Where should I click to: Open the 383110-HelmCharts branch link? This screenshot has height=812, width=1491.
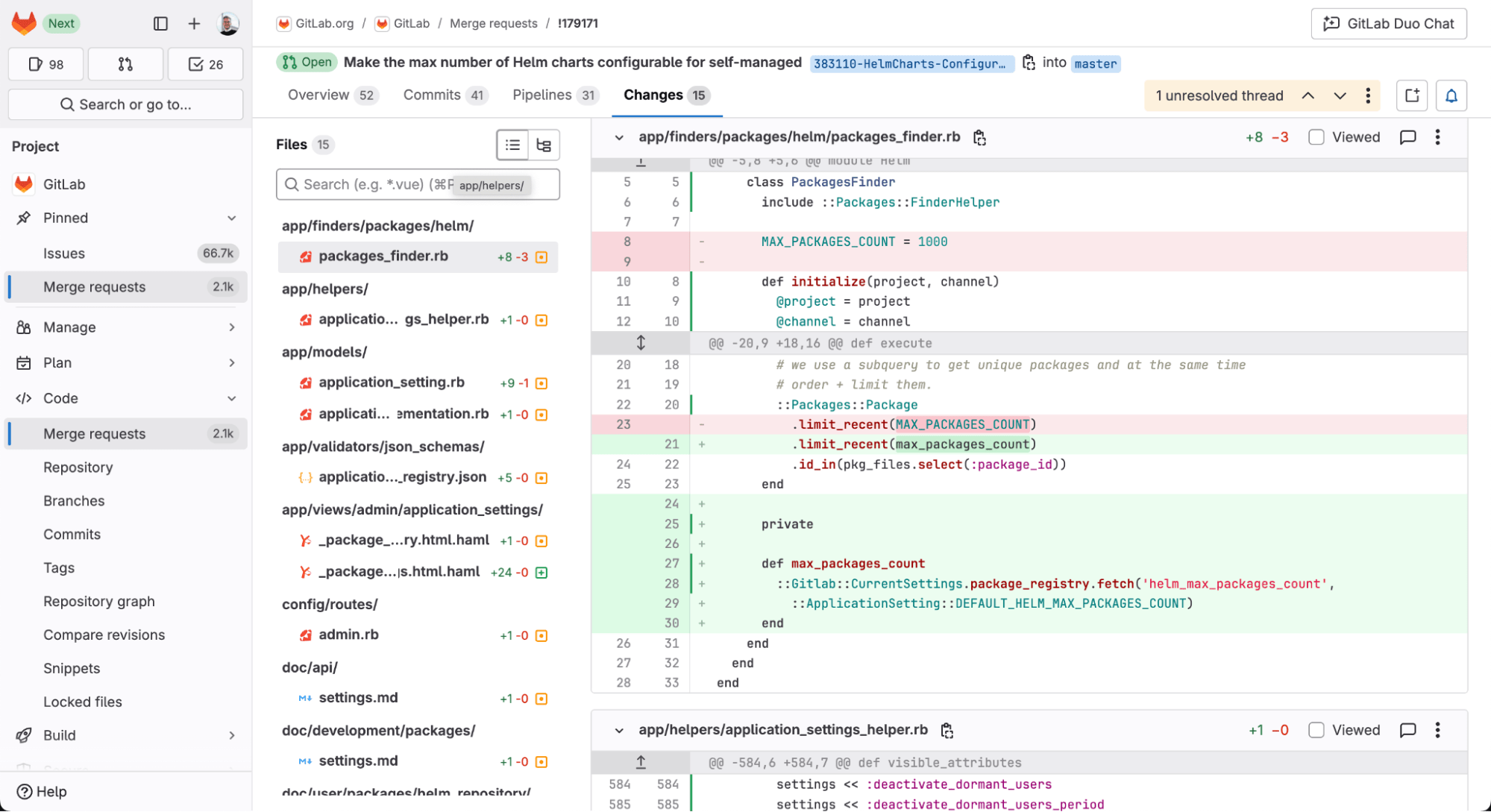[911, 64]
